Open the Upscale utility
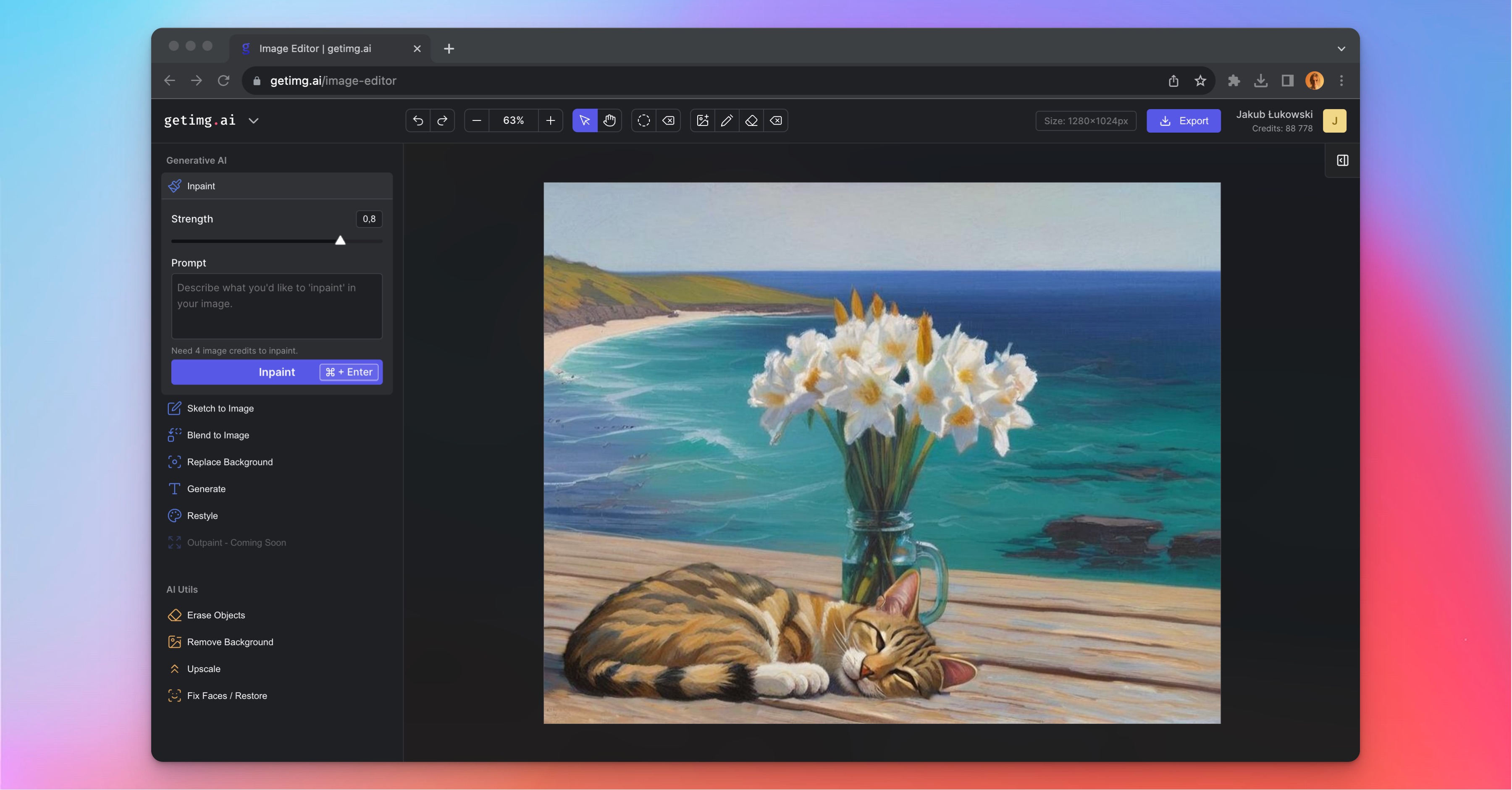The width and height of the screenshot is (1512, 790). pos(204,669)
